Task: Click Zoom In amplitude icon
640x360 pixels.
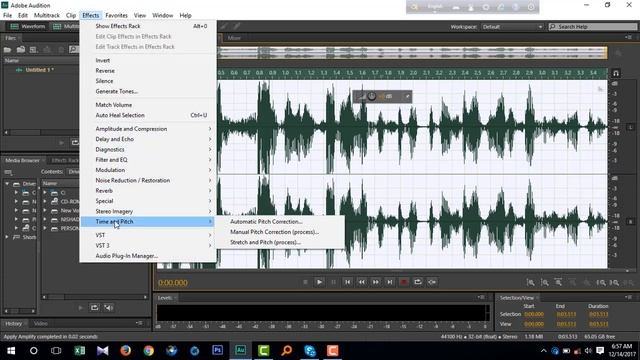Action: [x=530, y=282]
